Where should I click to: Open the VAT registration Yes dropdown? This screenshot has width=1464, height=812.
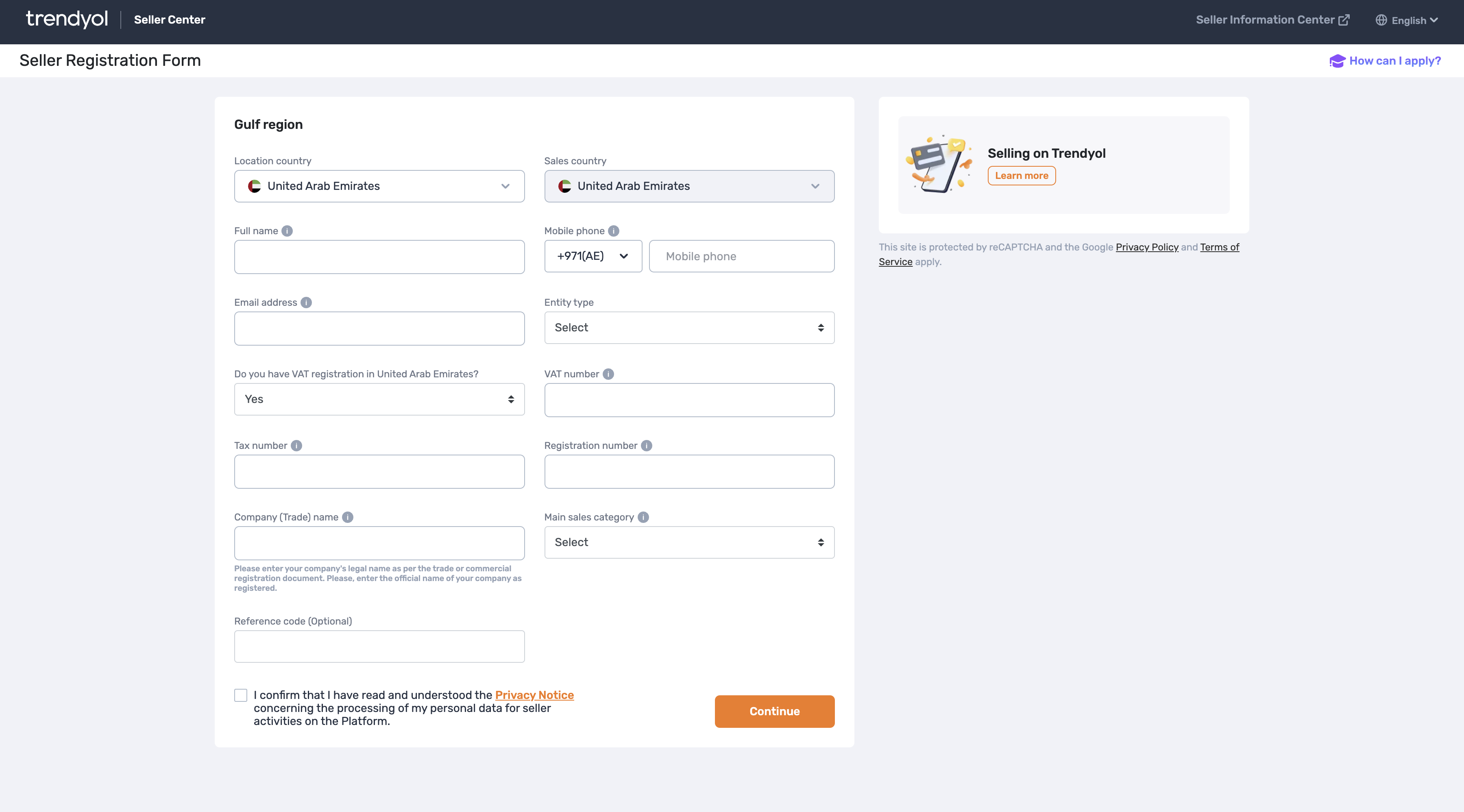[379, 399]
